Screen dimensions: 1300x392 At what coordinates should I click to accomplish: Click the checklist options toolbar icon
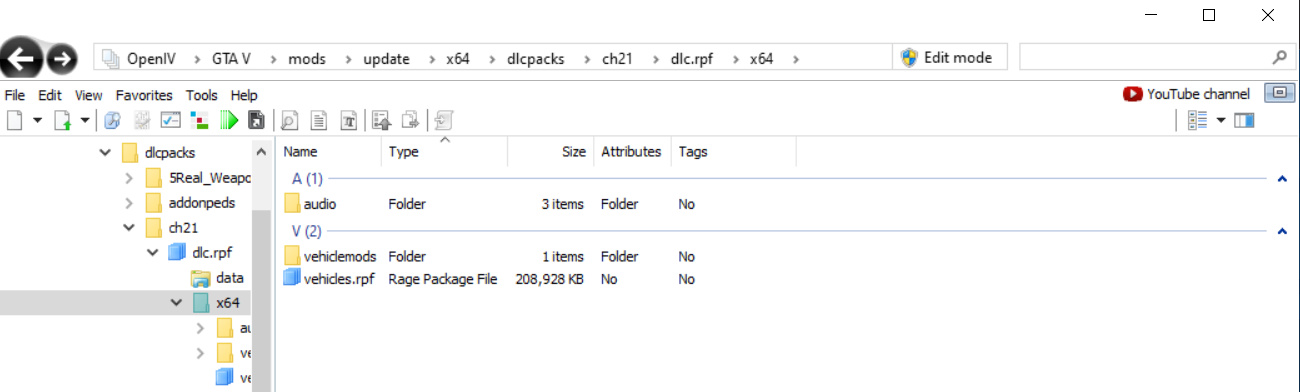click(170, 121)
